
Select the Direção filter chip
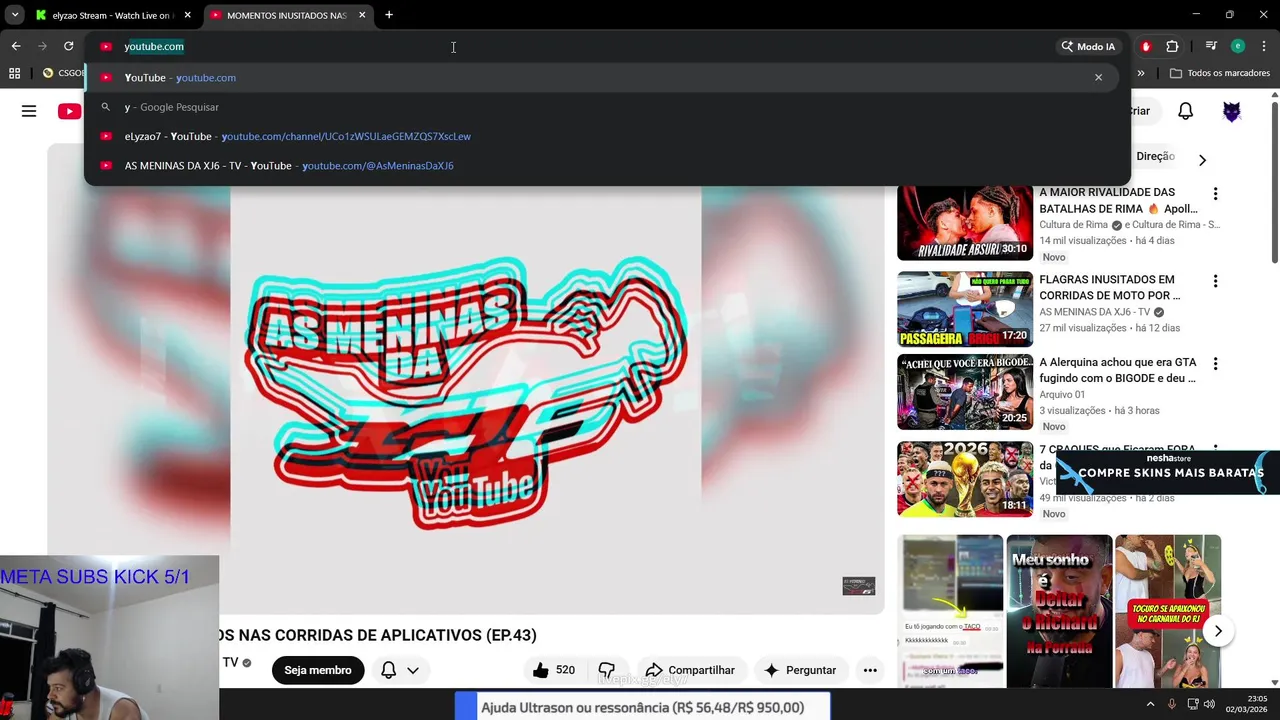pos(1155,157)
